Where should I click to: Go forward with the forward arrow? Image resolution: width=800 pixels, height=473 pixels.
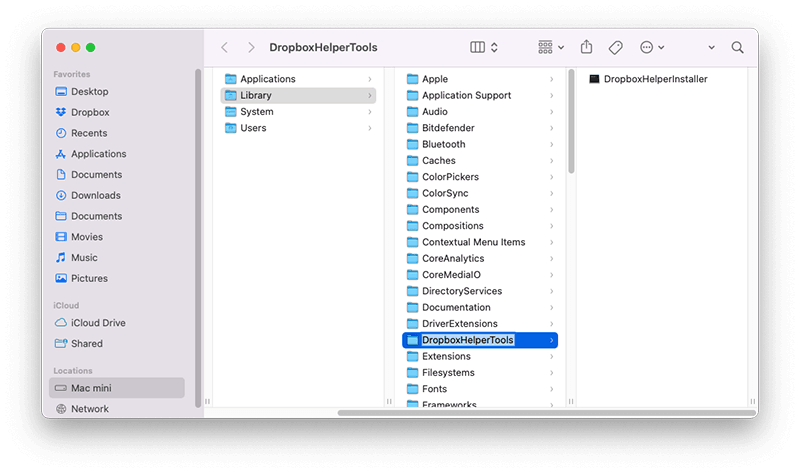click(x=251, y=47)
